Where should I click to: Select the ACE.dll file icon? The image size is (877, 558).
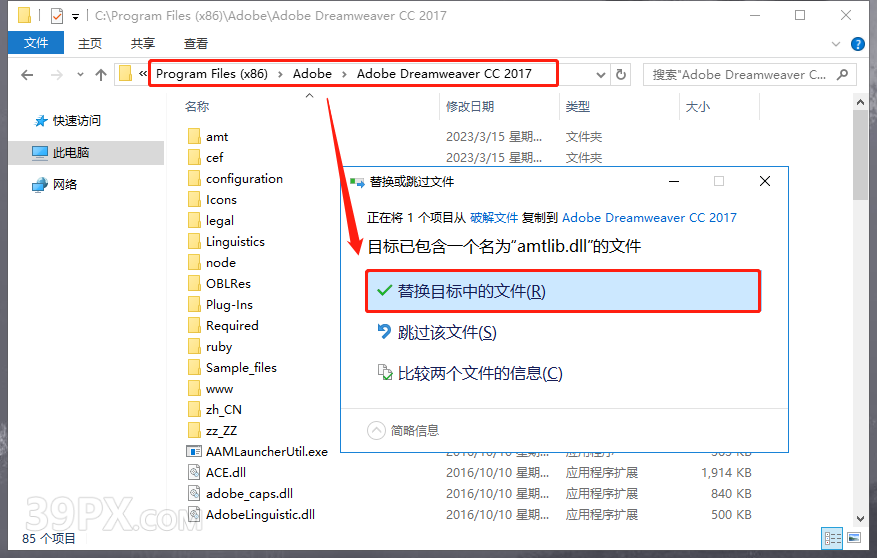[x=194, y=472]
